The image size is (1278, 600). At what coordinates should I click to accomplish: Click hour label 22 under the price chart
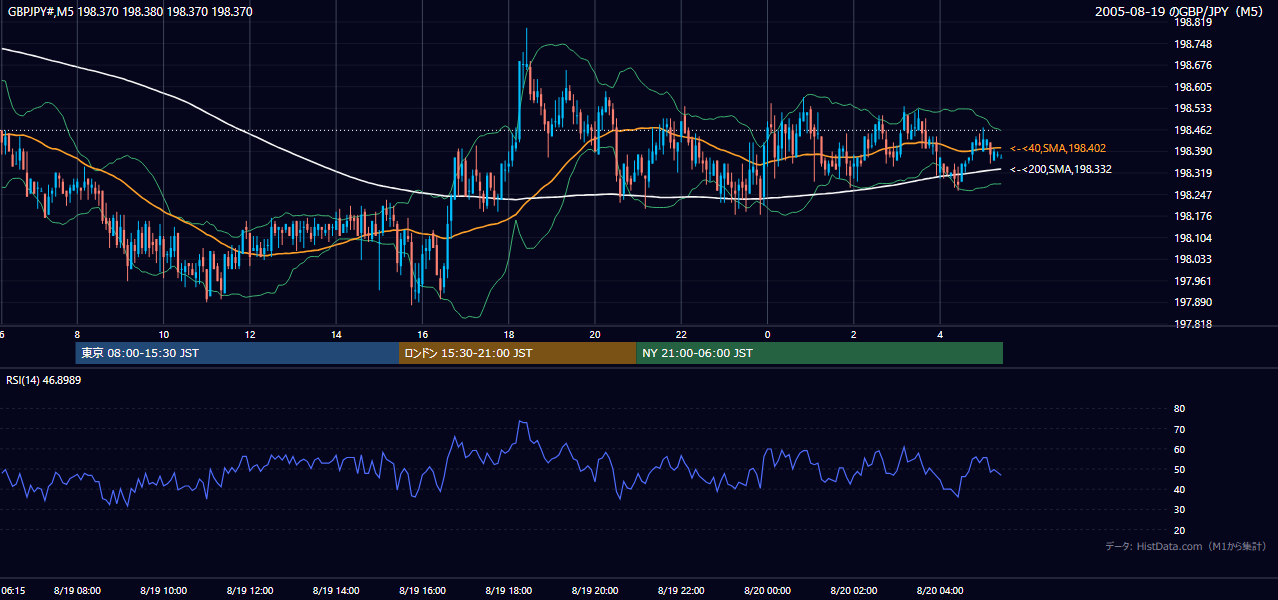click(681, 335)
